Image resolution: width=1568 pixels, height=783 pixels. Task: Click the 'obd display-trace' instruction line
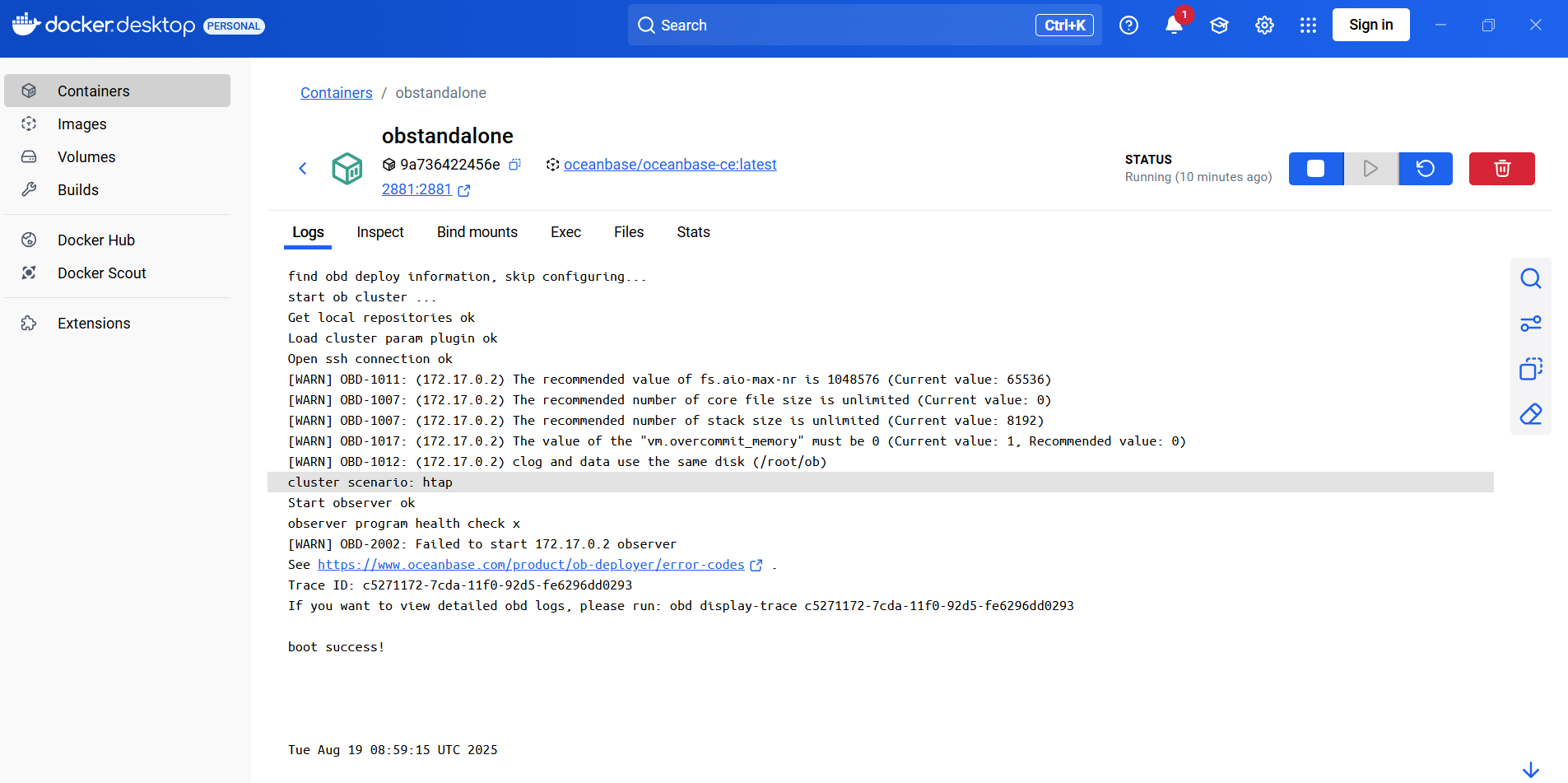coord(681,606)
